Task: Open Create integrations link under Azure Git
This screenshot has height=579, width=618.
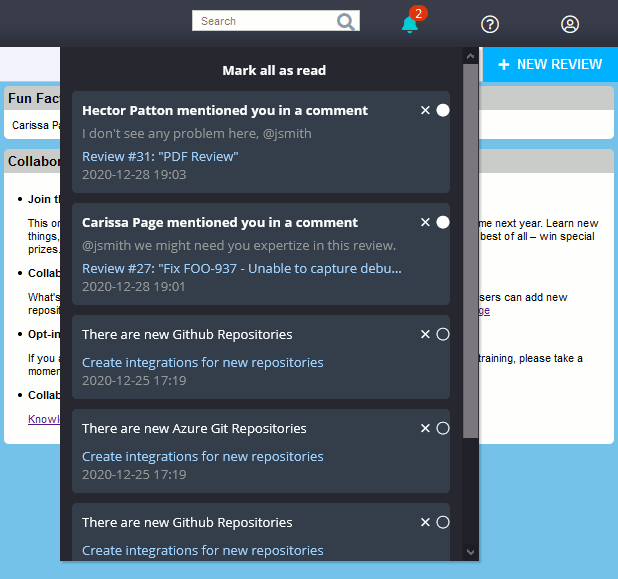Action: click(x=203, y=457)
